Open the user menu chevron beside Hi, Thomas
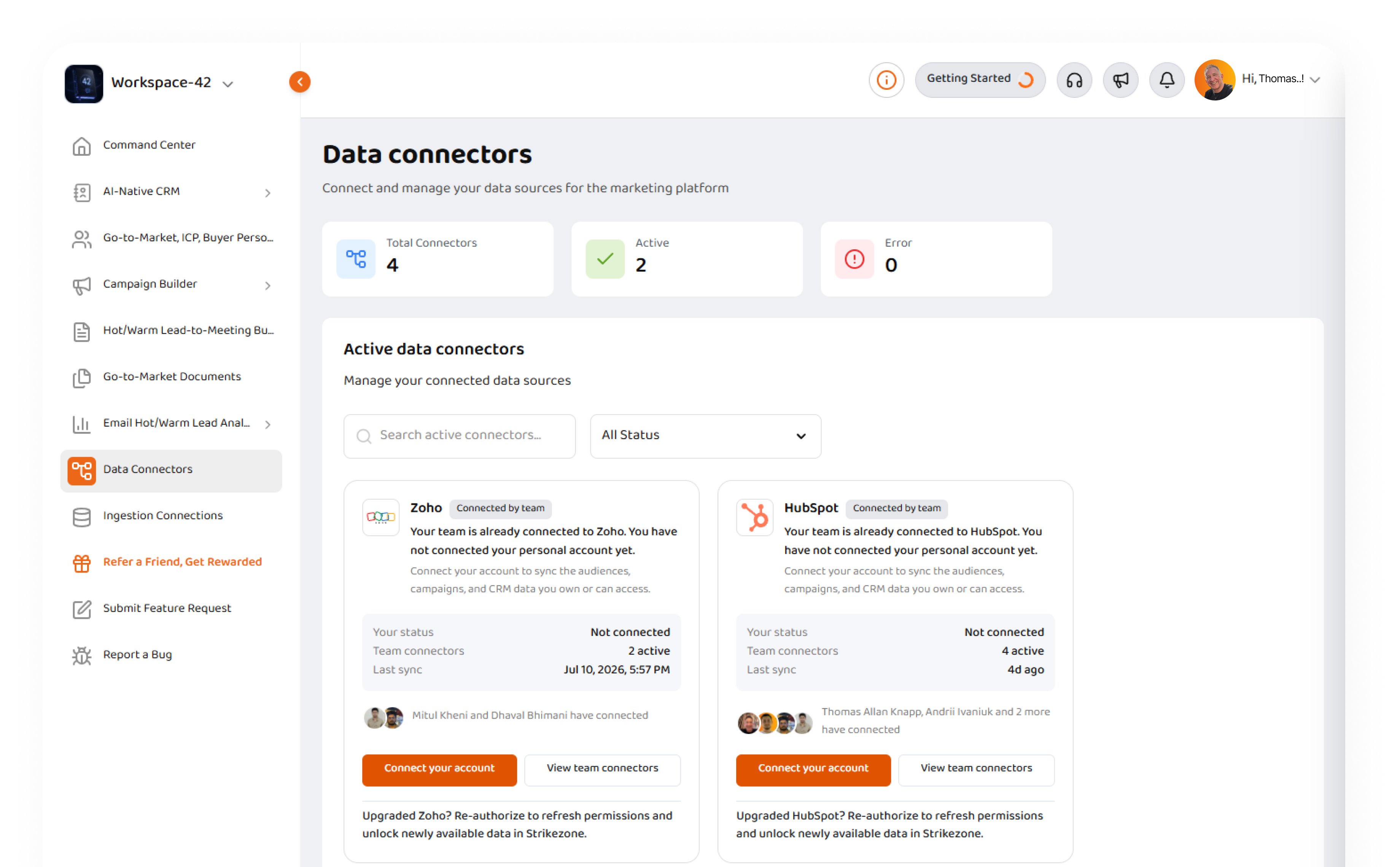 coord(1316,80)
